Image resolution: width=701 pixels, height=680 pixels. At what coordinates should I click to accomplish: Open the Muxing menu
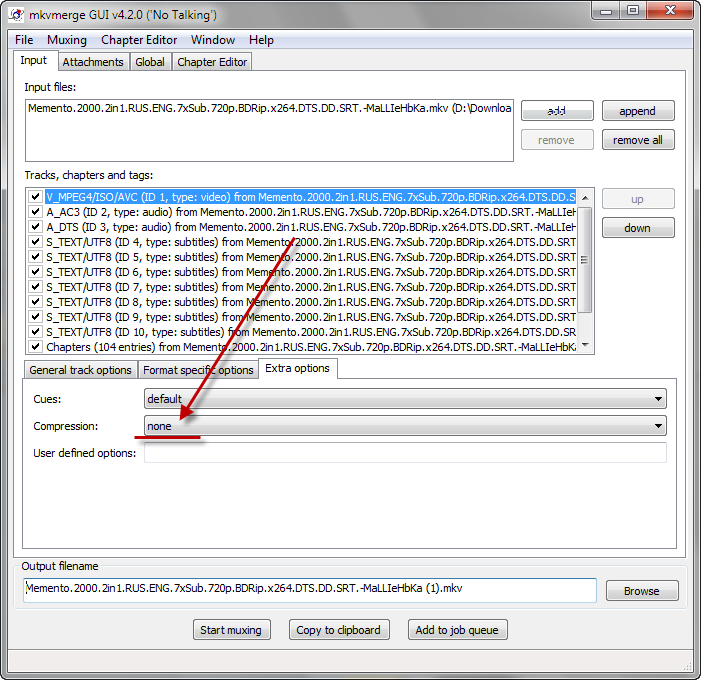pos(67,40)
